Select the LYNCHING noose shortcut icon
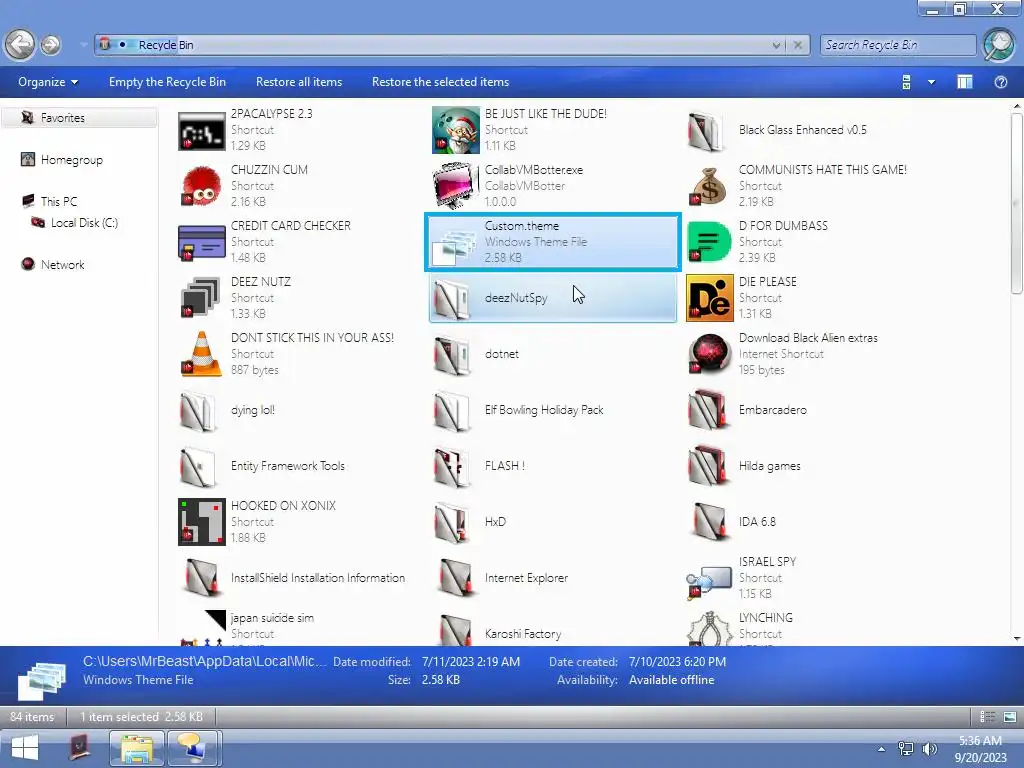 point(710,627)
